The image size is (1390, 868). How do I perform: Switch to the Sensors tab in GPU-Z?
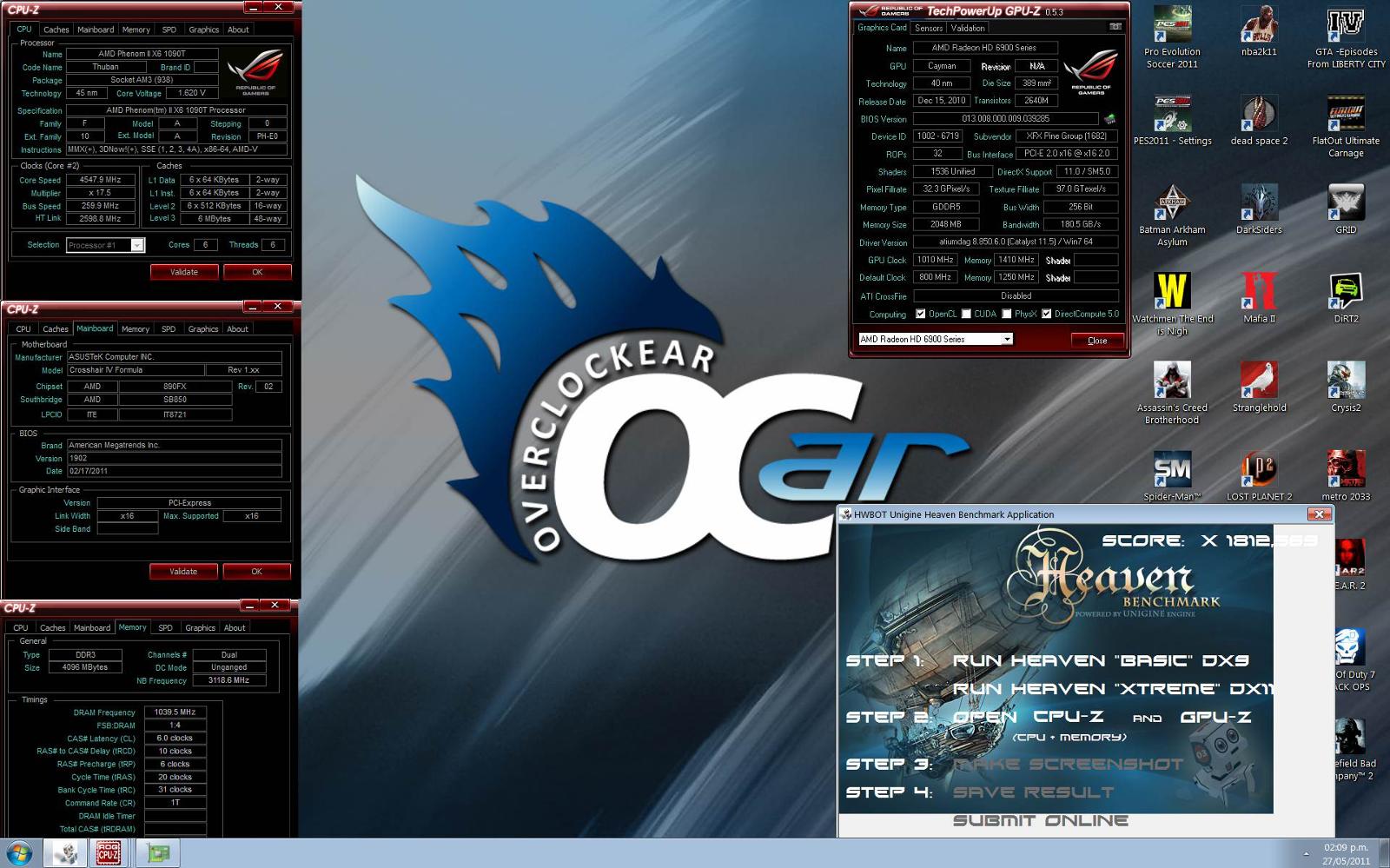tap(929, 28)
